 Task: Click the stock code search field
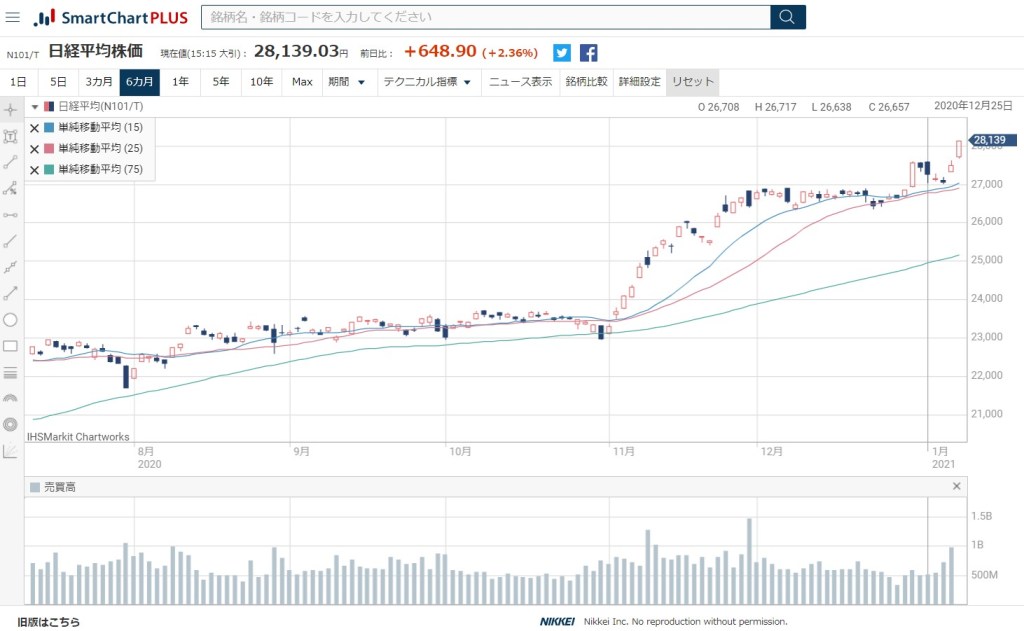[485, 17]
